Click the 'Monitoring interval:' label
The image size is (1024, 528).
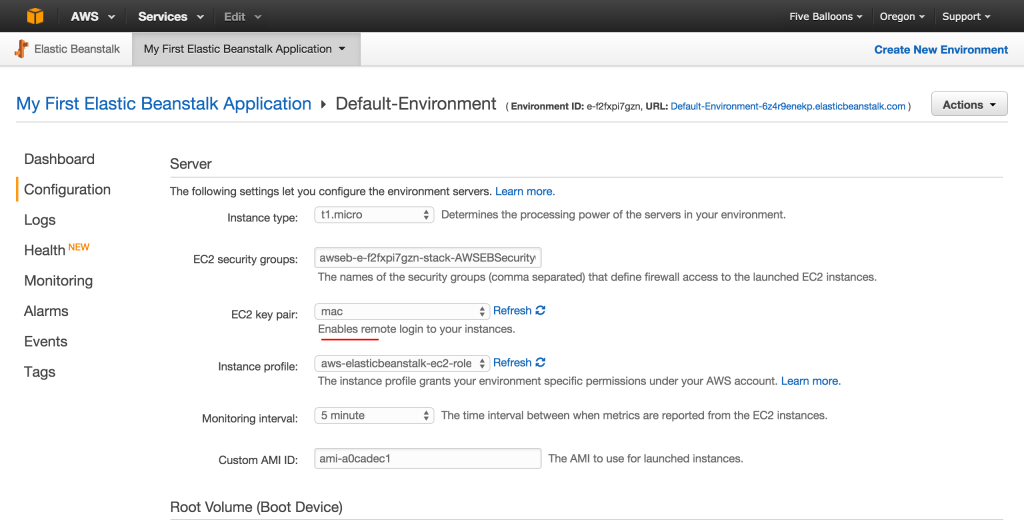coord(250,419)
